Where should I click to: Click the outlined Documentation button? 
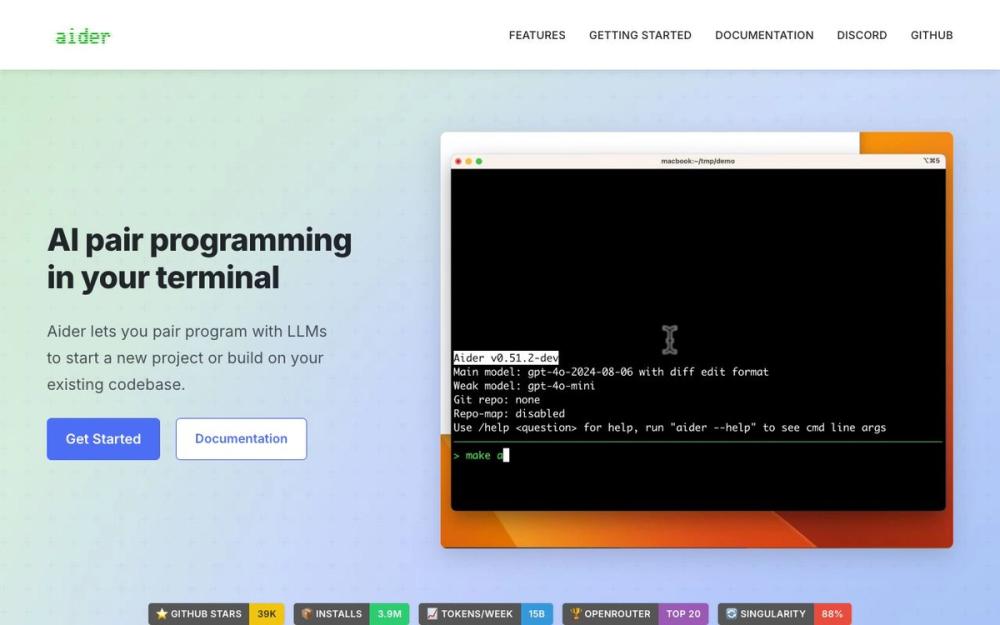(x=241, y=439)
